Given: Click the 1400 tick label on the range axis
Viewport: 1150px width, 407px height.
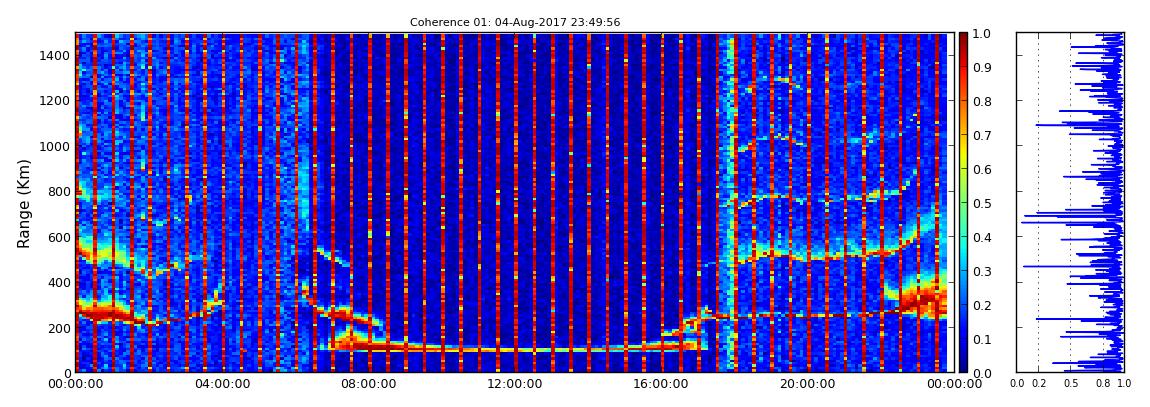Looking at the screenshot, I should tap(56, 55).
